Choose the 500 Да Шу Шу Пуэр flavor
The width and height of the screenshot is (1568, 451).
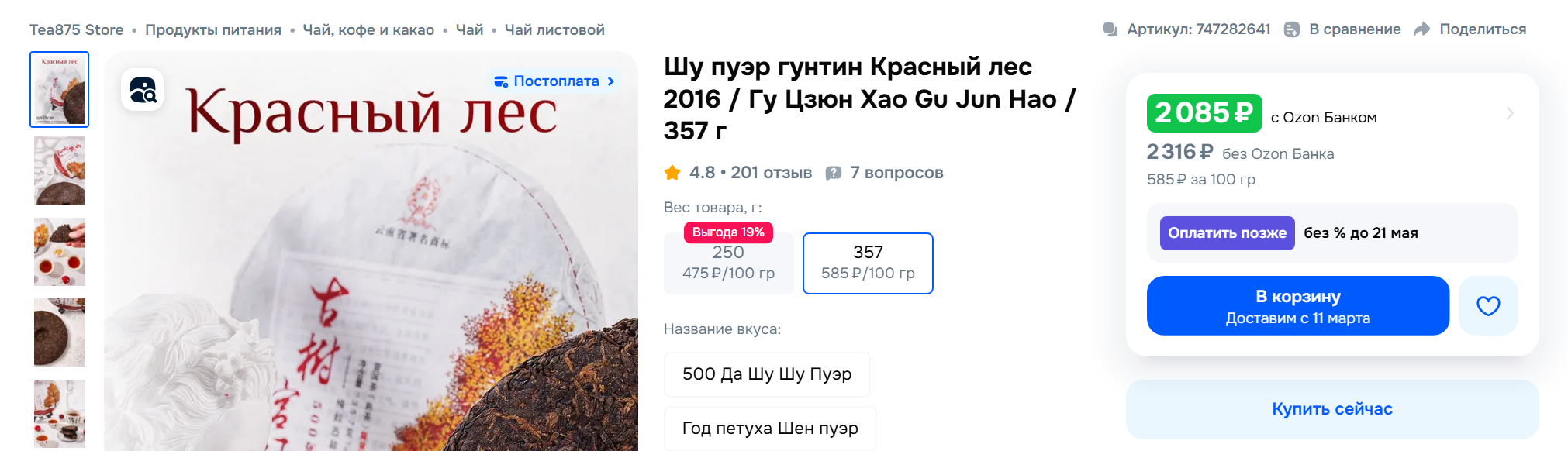767,374
